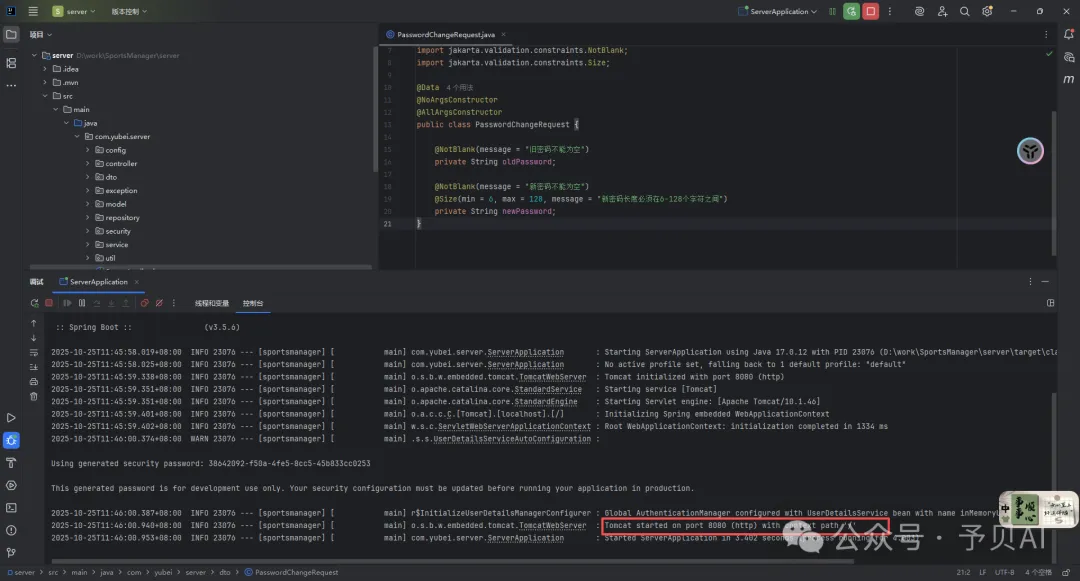The width and height of the screenshot is (1080, 581).
Task: Switch to 线程和变量 threads tab
Action: click(x=211, y=303)
